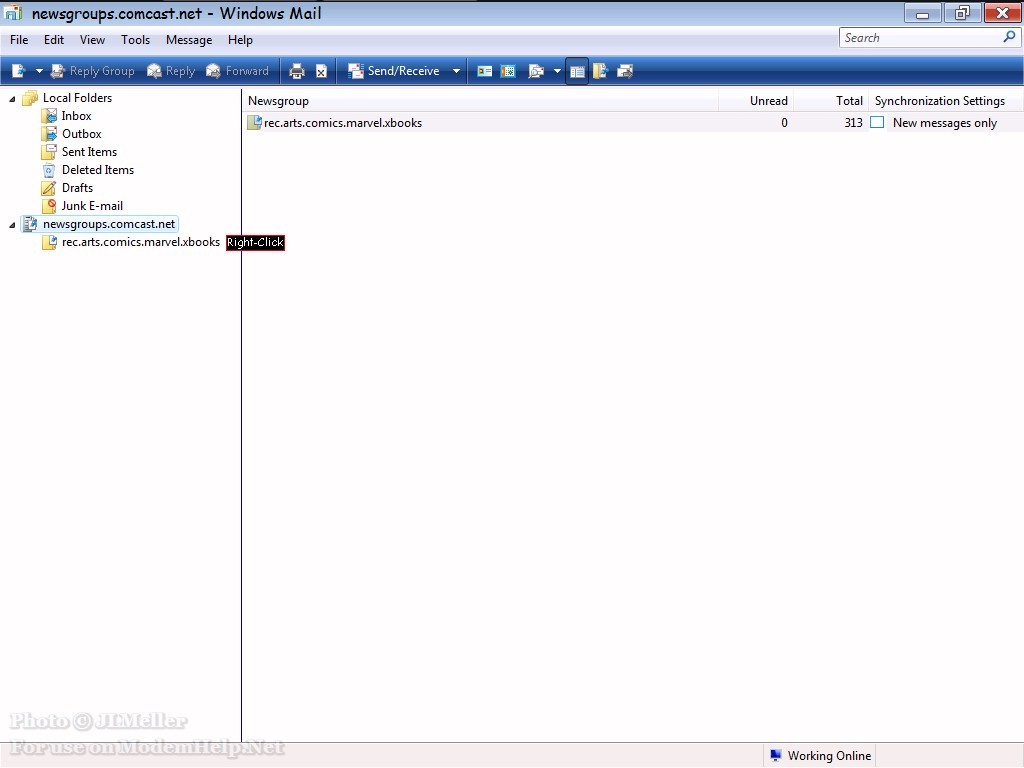The width and height of the screenshot is (1024, 768).
Task: Open the Tools menu
Action: pos(135,40)
